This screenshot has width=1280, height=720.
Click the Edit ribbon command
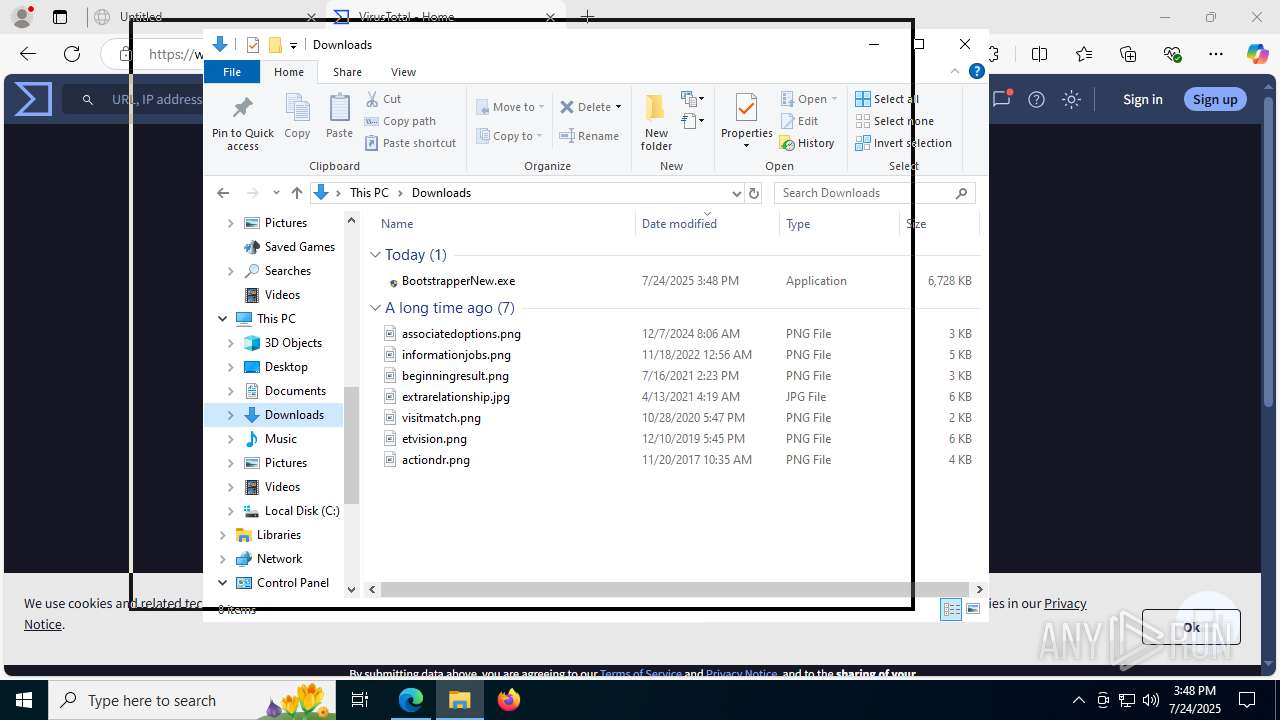pos(799,121)
